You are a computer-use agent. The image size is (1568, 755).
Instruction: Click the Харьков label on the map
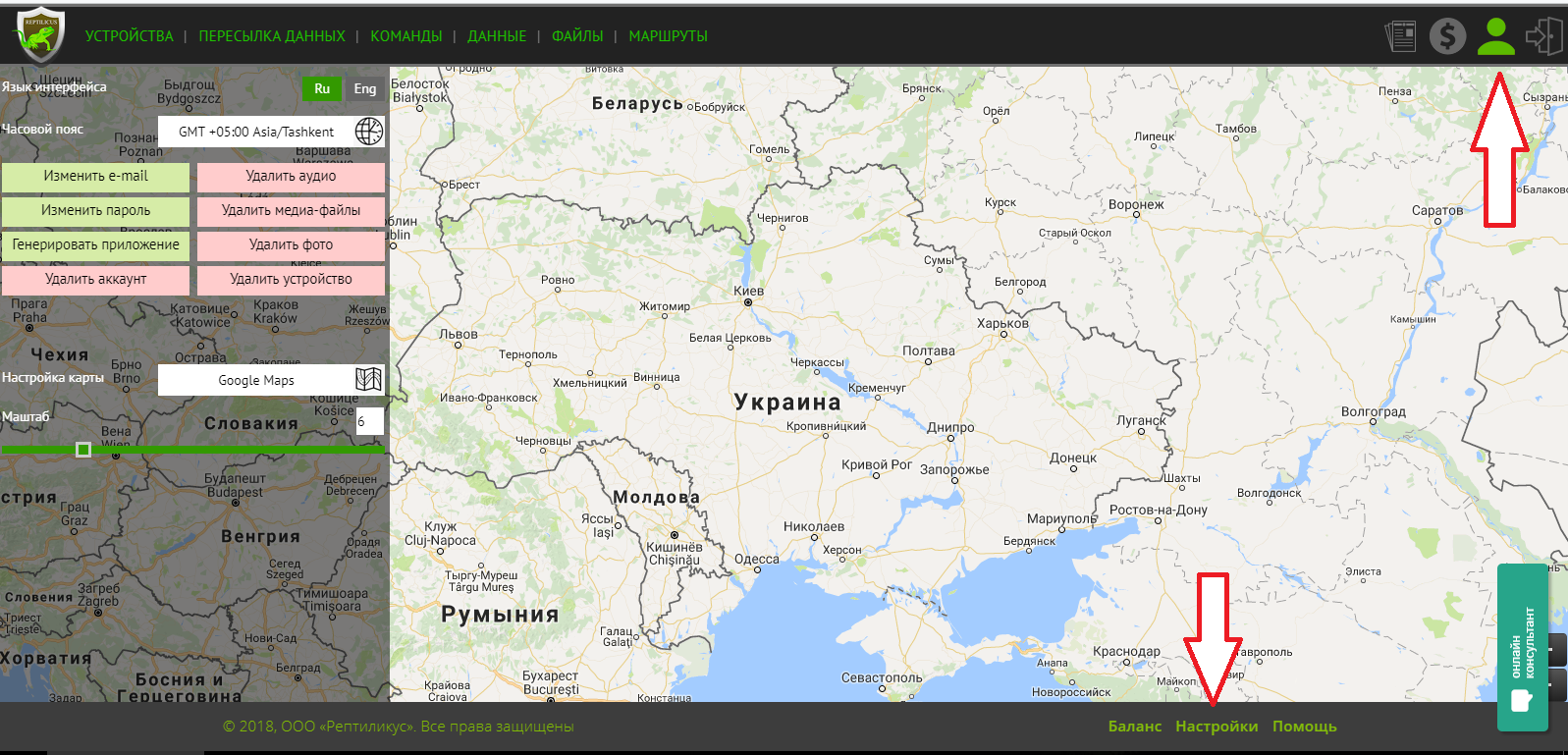coord(1002,323)
